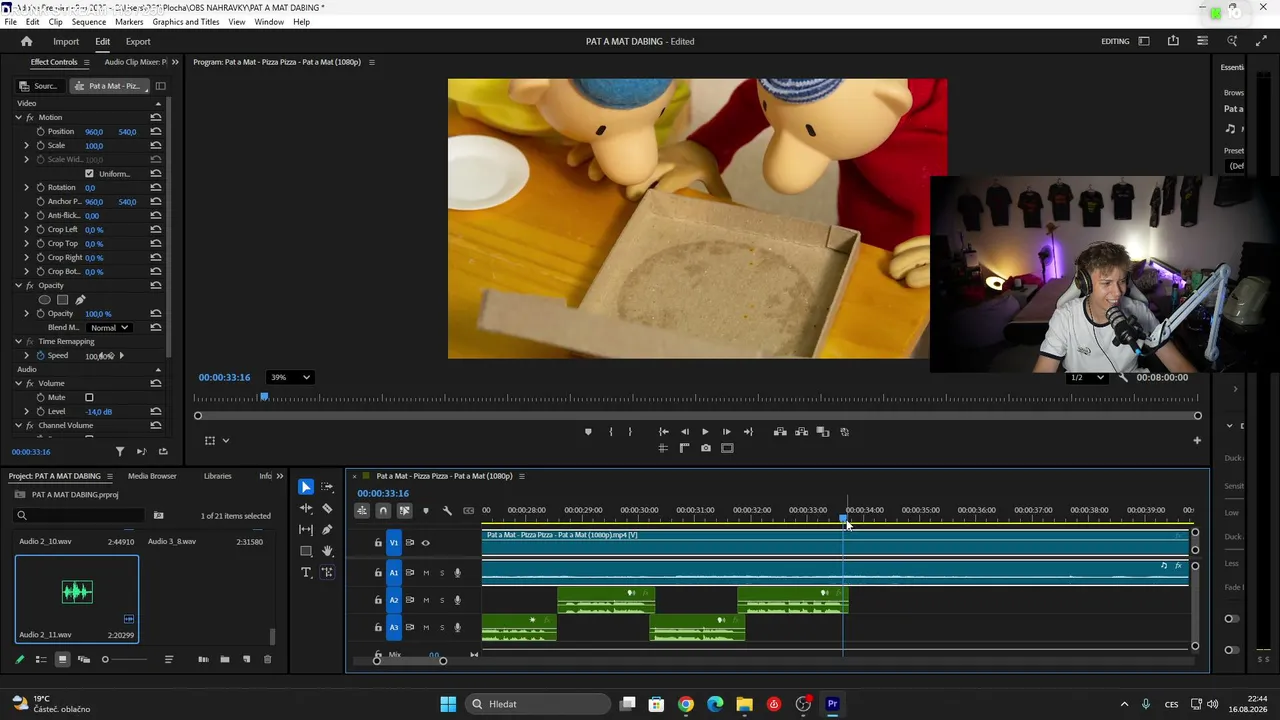This screenshot has height=720, width=1280.
Task: Open the Blend Mode Normal dropdown
Action: (109, 327)
